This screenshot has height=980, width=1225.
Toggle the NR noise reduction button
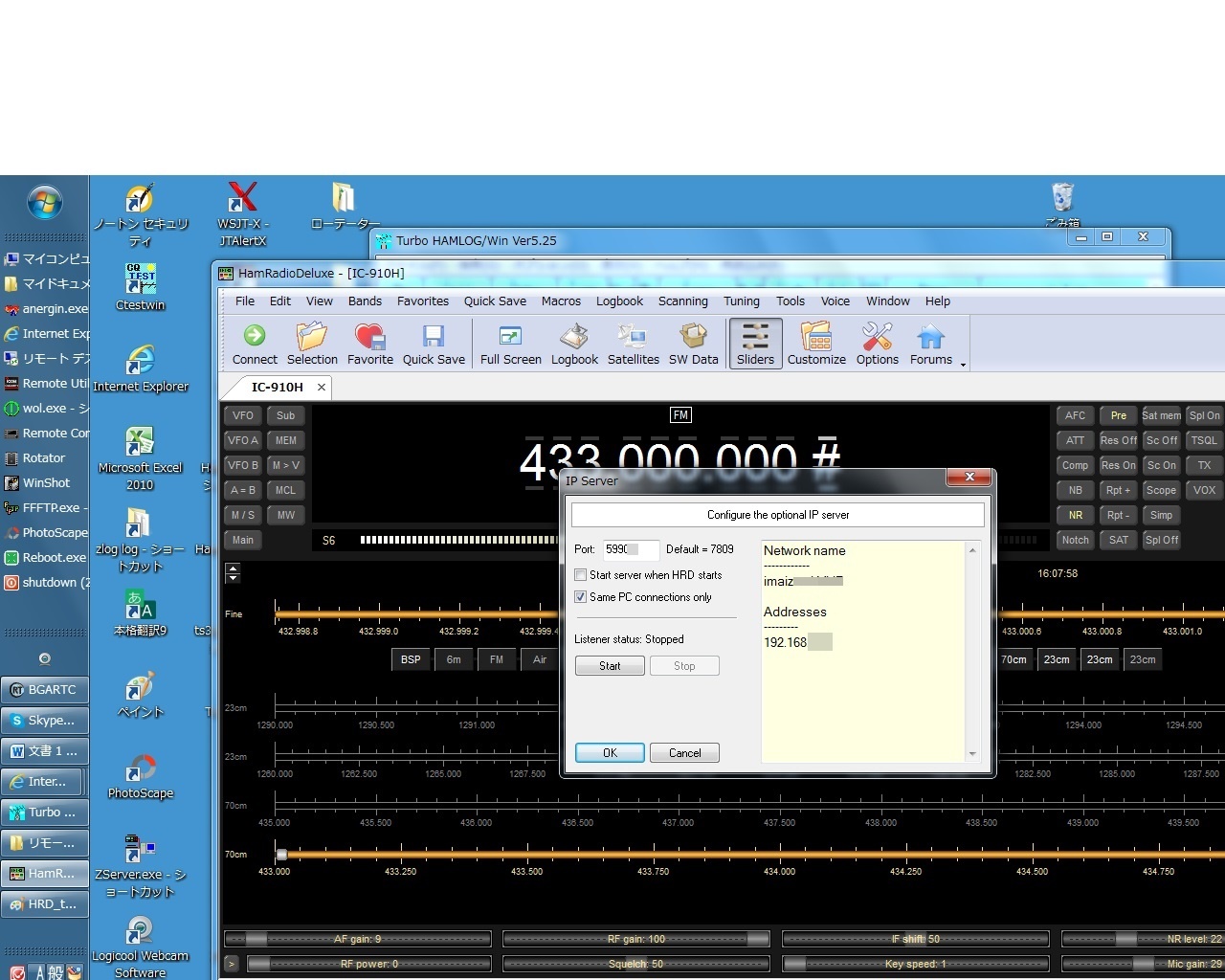click(x=1076, y=515)
